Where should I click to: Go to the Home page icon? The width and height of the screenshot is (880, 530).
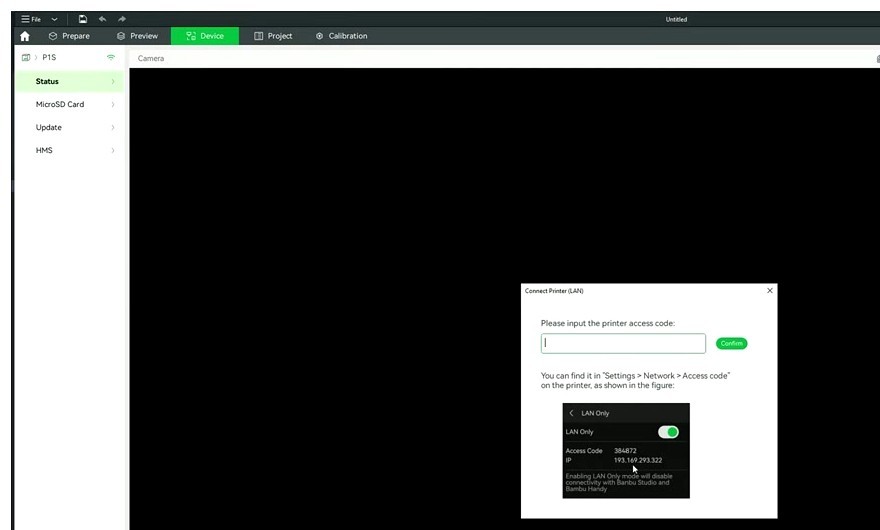point(25,36)
